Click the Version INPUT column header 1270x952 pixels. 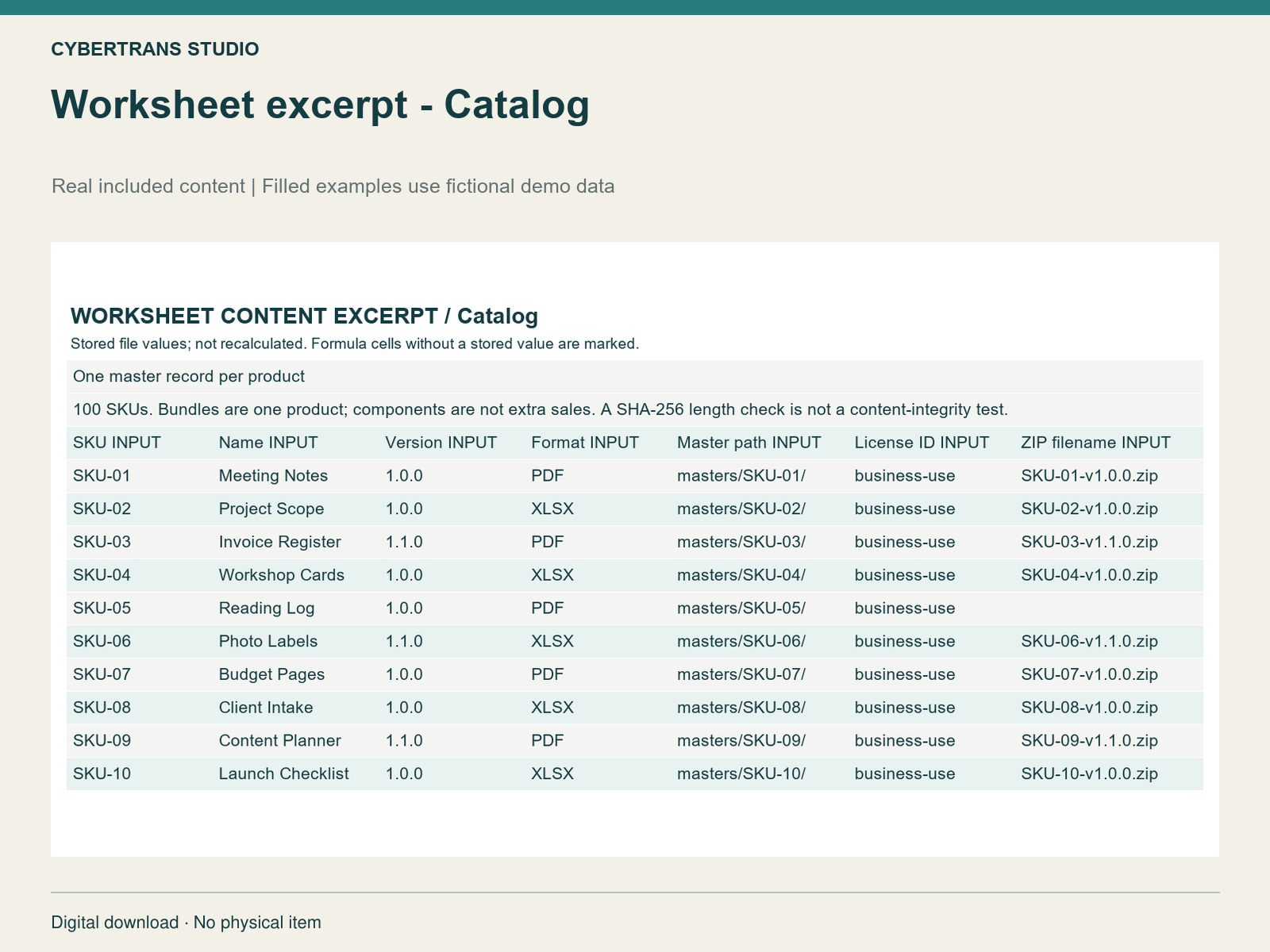pos(441,443)
